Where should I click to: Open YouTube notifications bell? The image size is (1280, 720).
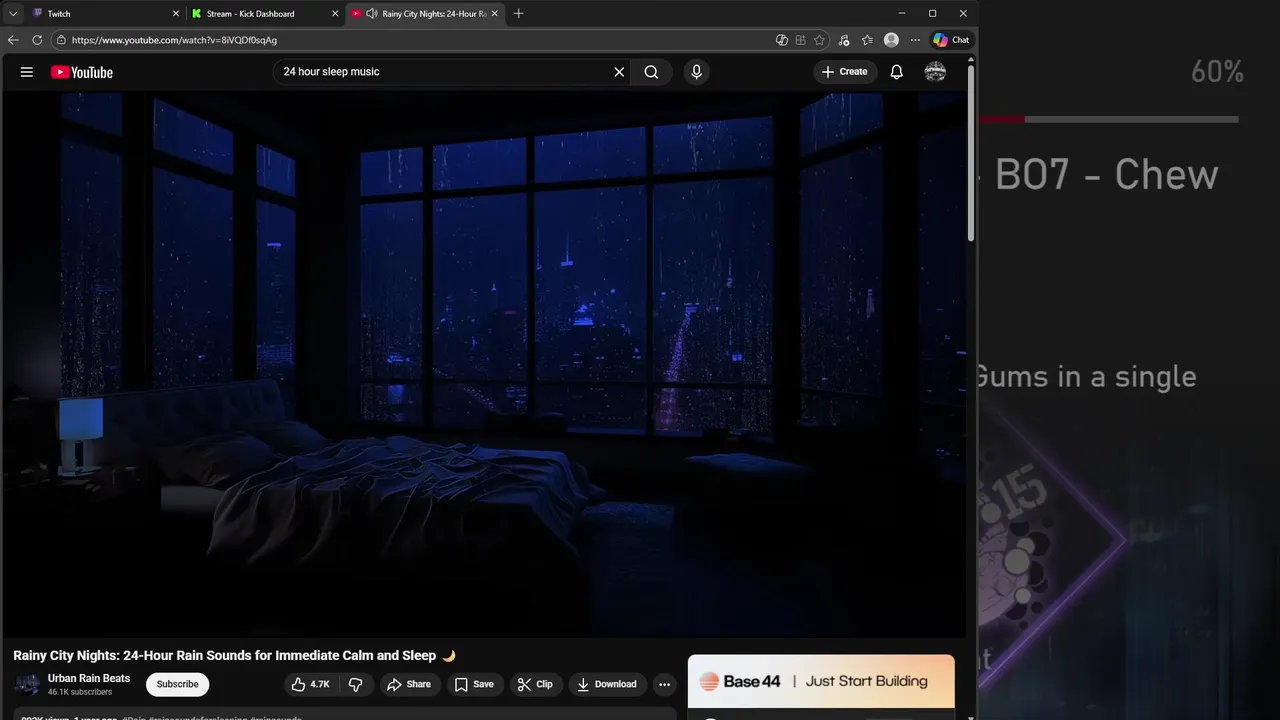click(x=897, y=72)
